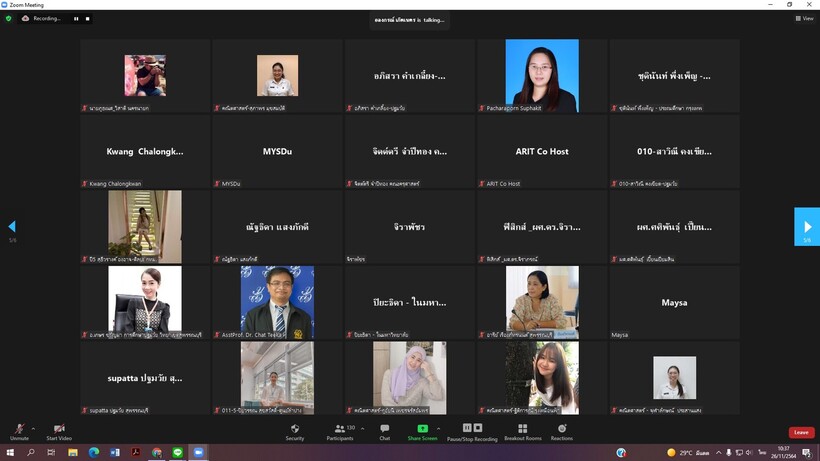Click the red Leave button

tap(801, 432)
